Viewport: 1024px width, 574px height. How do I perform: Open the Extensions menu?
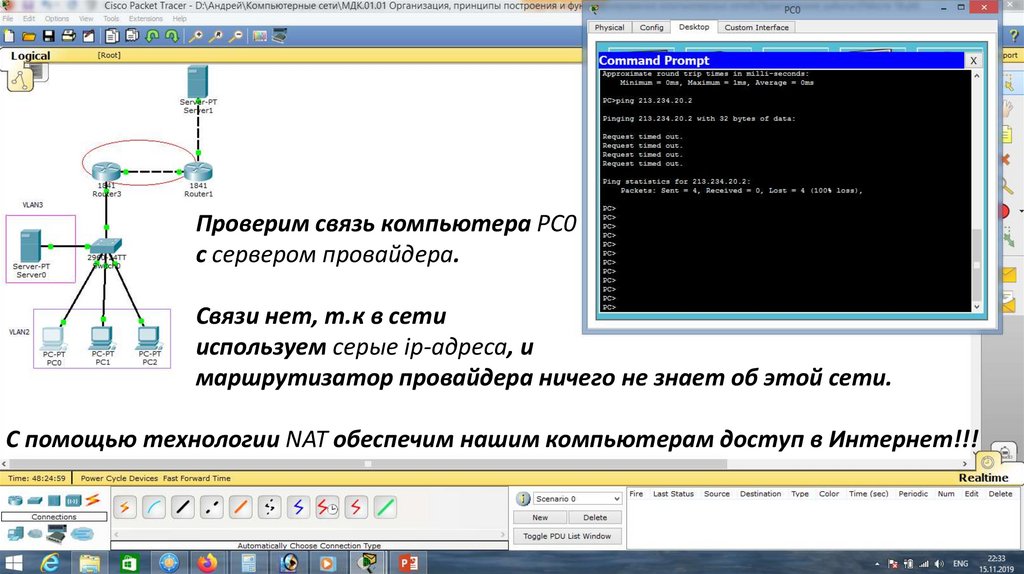(x=146, y=18)
